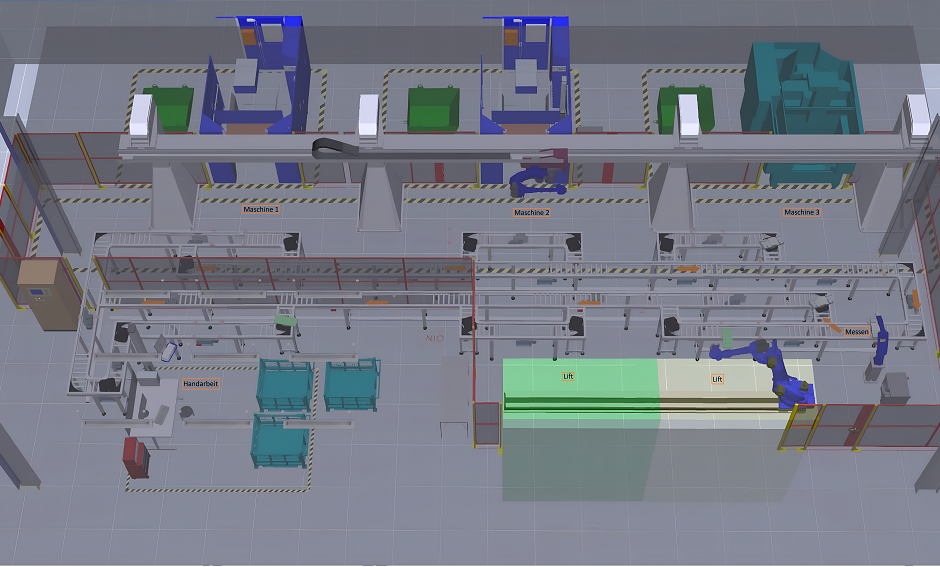Viewport: 940px width, 567px height.
Task: Select the green container left of Maschine 2
Action: coord(433,108)
